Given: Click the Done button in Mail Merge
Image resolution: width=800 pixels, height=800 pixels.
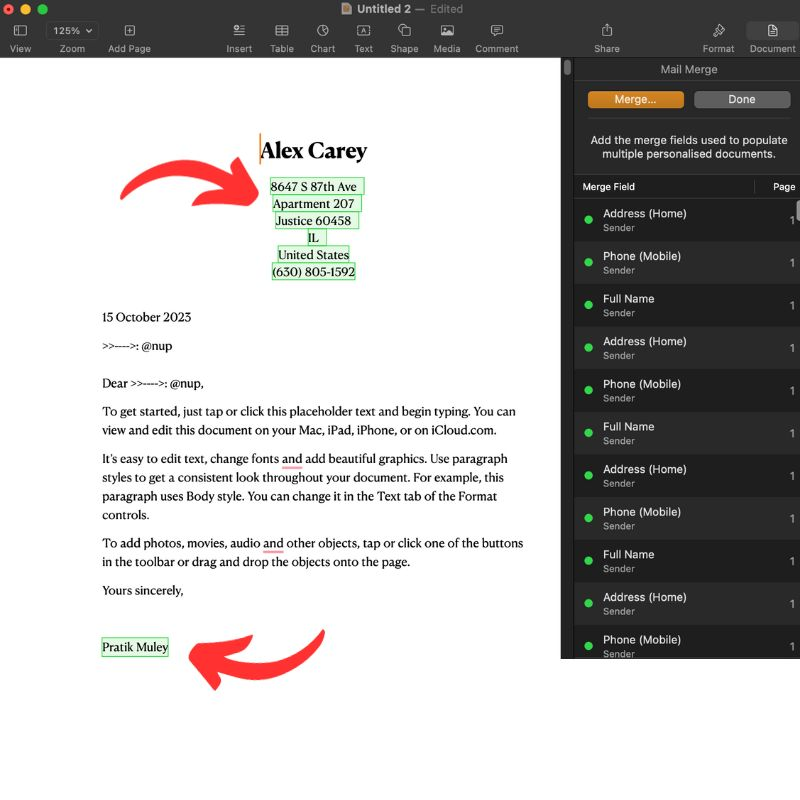Looking at the screenshot, I should (742, 99).
